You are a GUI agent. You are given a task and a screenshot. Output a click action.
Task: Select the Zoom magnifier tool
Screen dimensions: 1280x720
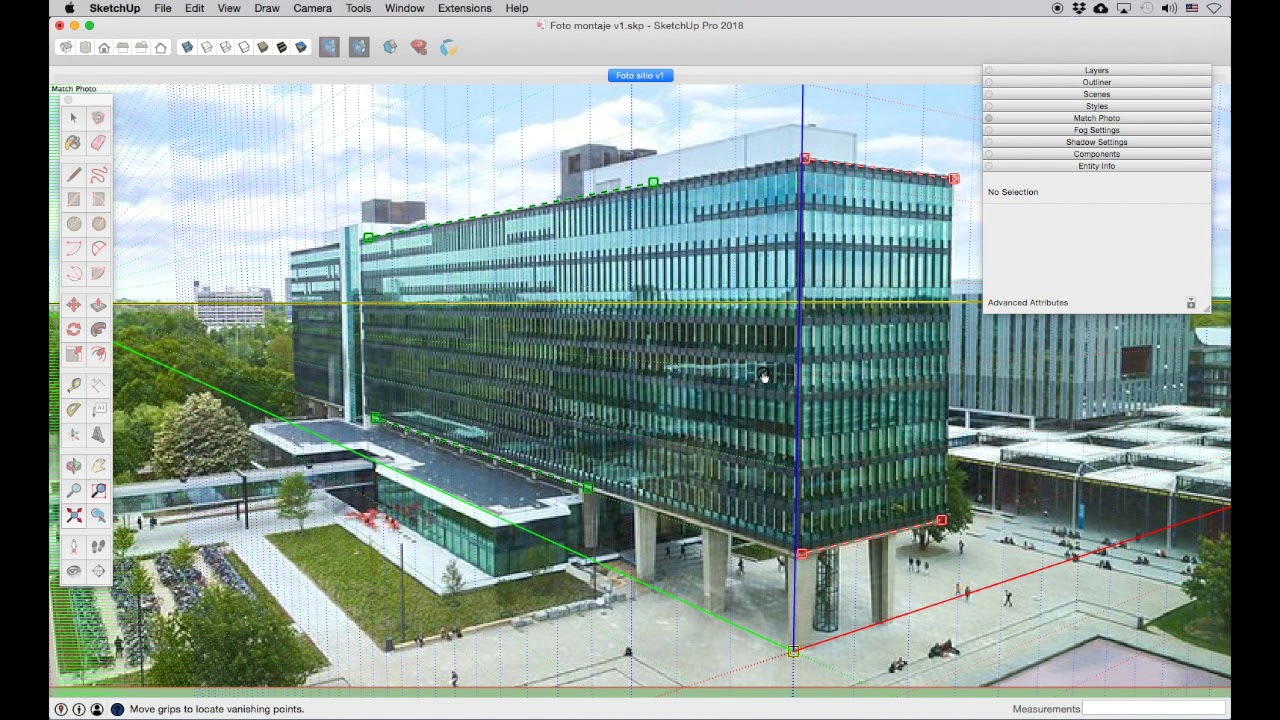[x=73, y=491]
